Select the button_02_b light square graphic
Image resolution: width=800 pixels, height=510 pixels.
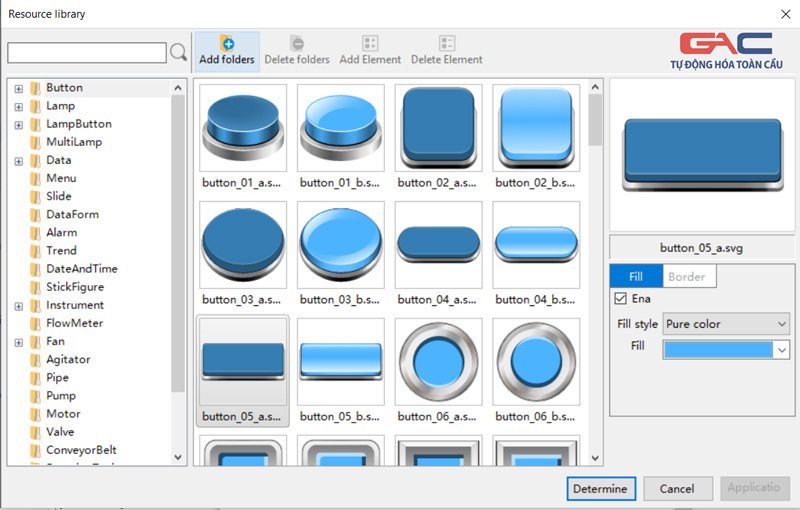click(x=536, y=128)
